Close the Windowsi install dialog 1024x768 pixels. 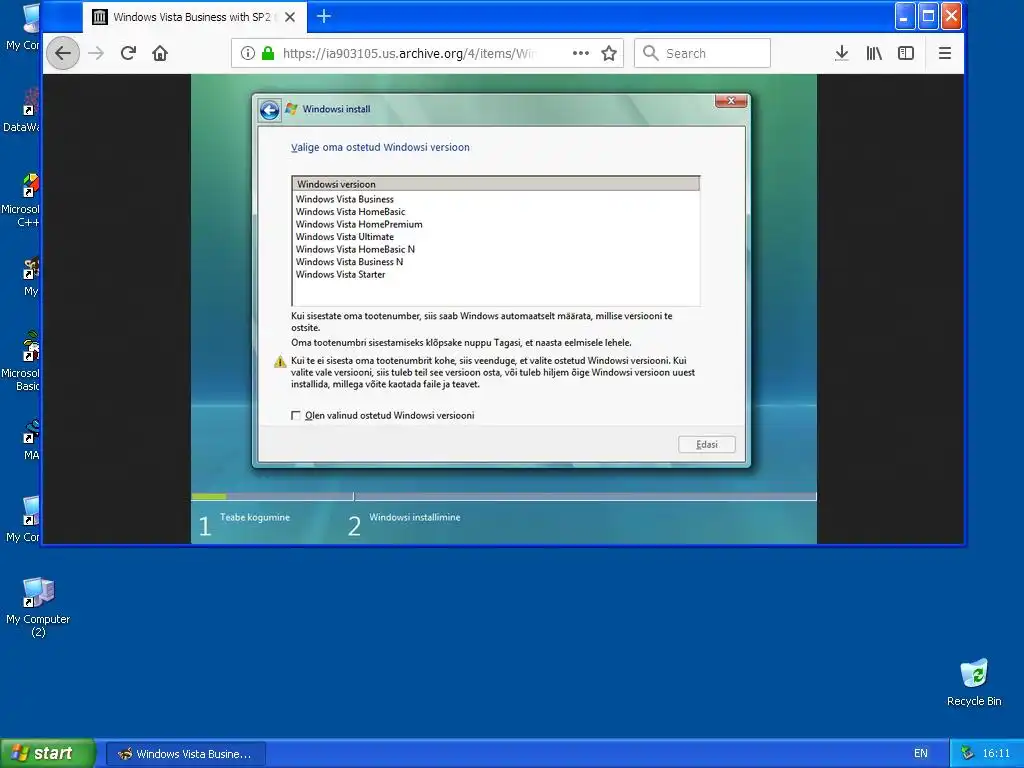tap(731, 101)
